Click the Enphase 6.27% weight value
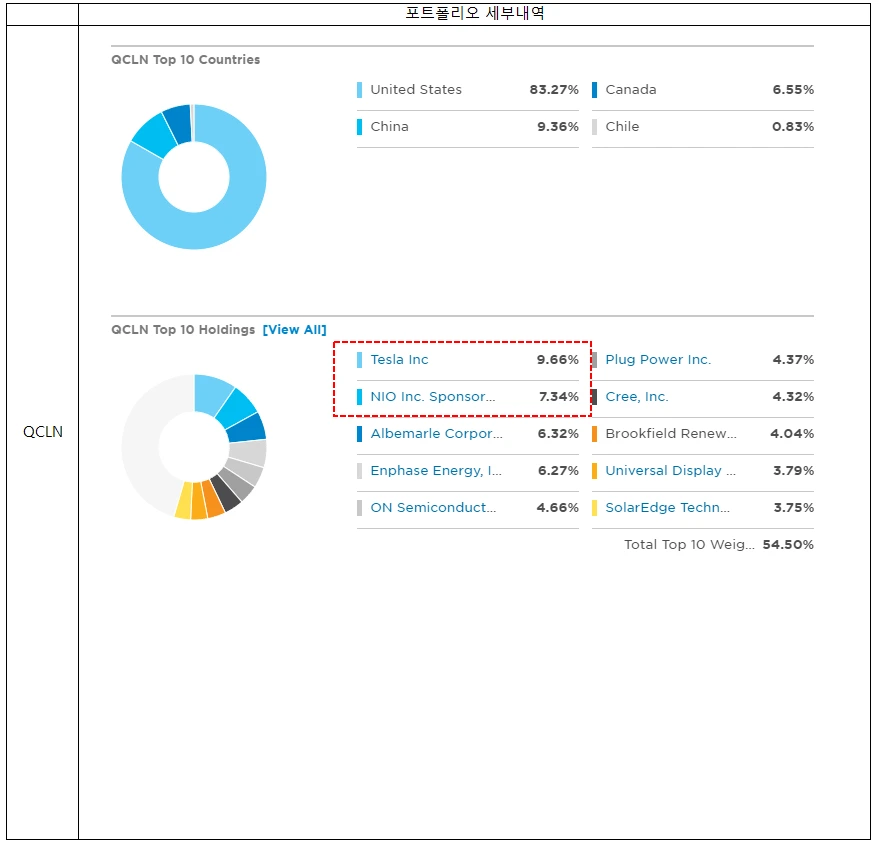This screenshot has width=879, height=846. click(558, 470)
